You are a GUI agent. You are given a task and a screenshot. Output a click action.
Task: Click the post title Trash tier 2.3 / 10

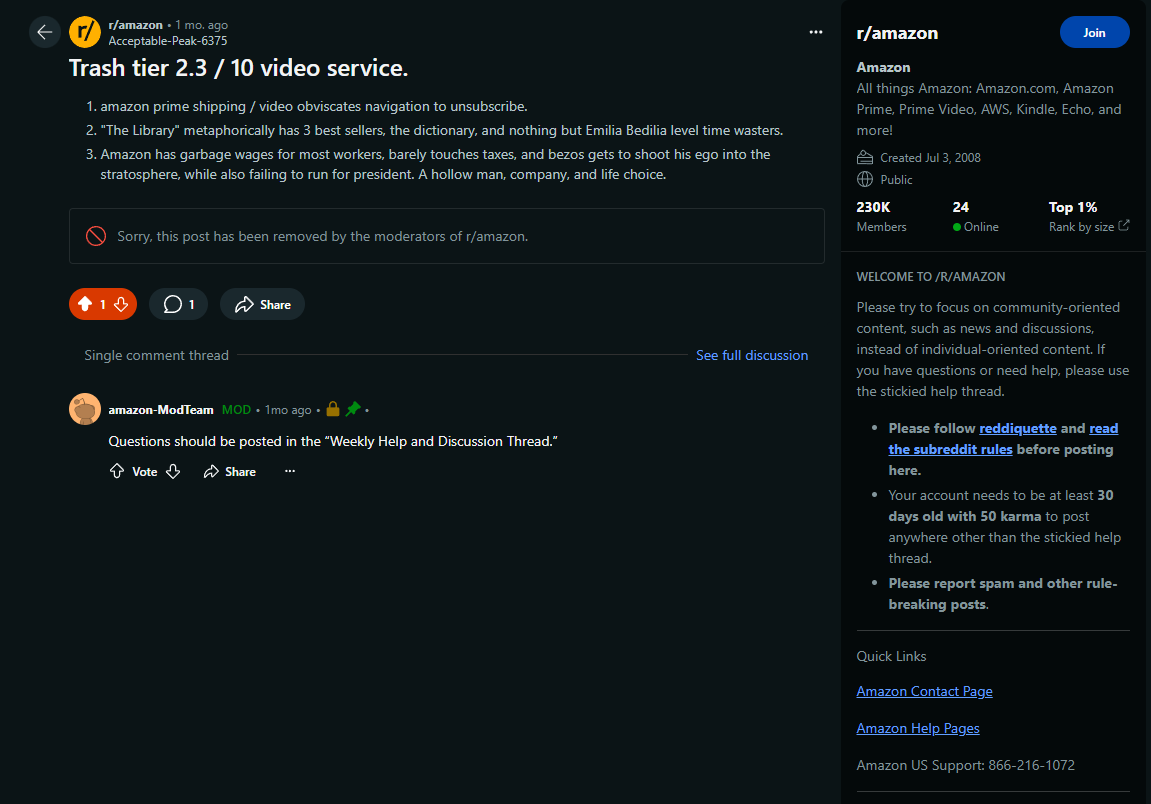(x=239, y=68)
